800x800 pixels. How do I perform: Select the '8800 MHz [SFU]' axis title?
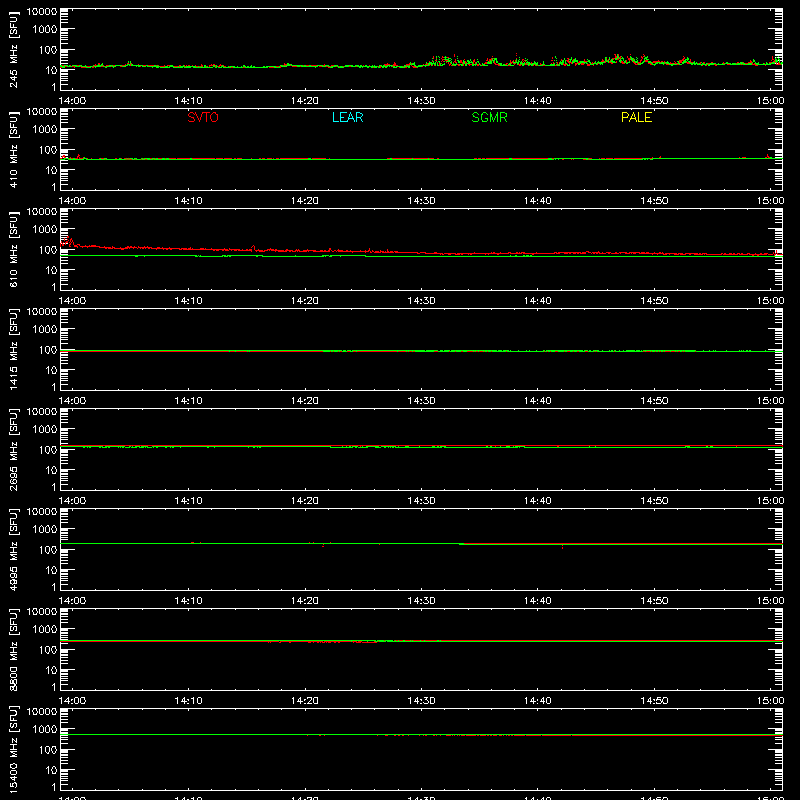click(13, 649)
